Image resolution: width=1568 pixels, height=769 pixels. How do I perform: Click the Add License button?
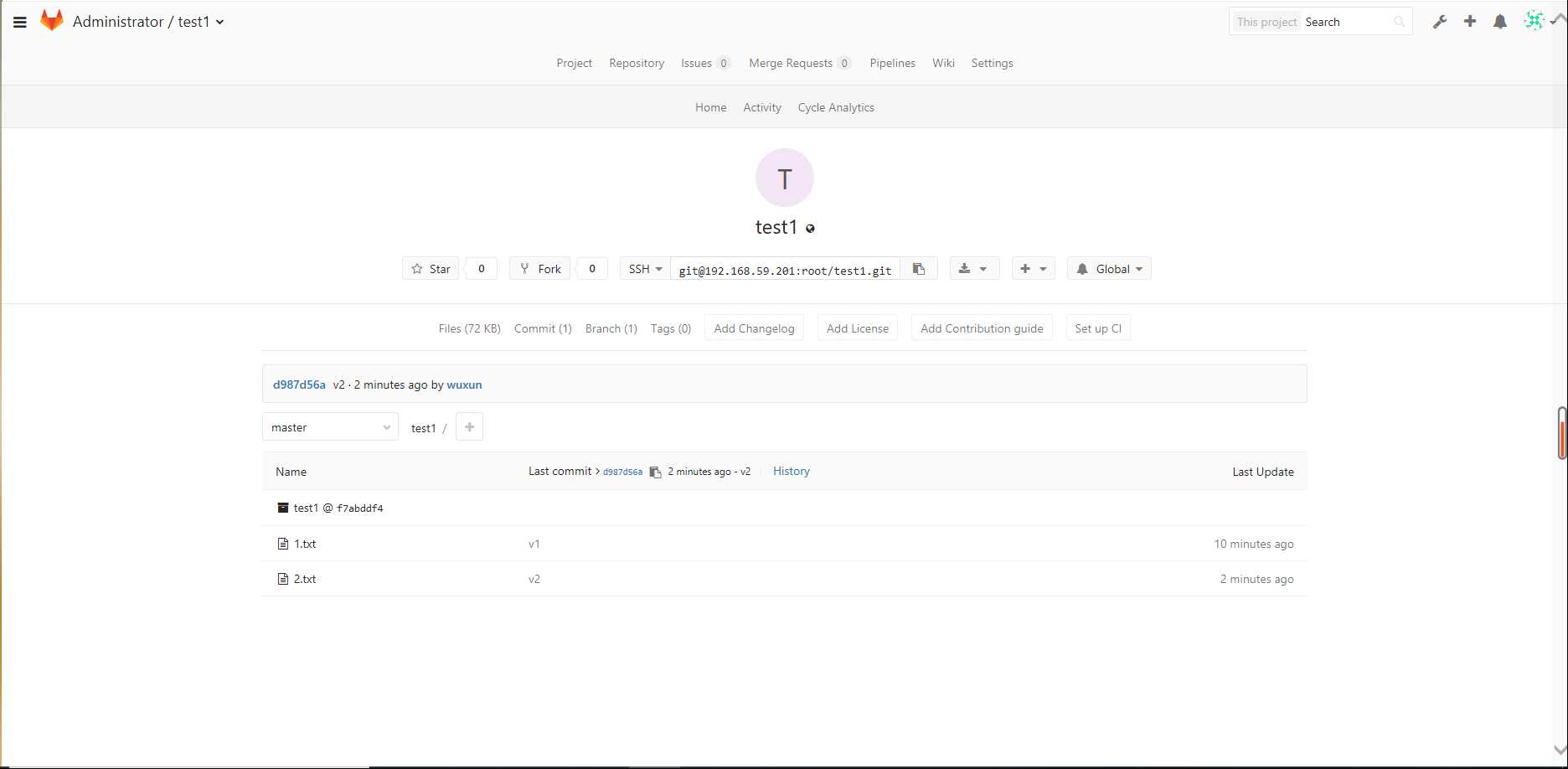[x=857, y=328]
